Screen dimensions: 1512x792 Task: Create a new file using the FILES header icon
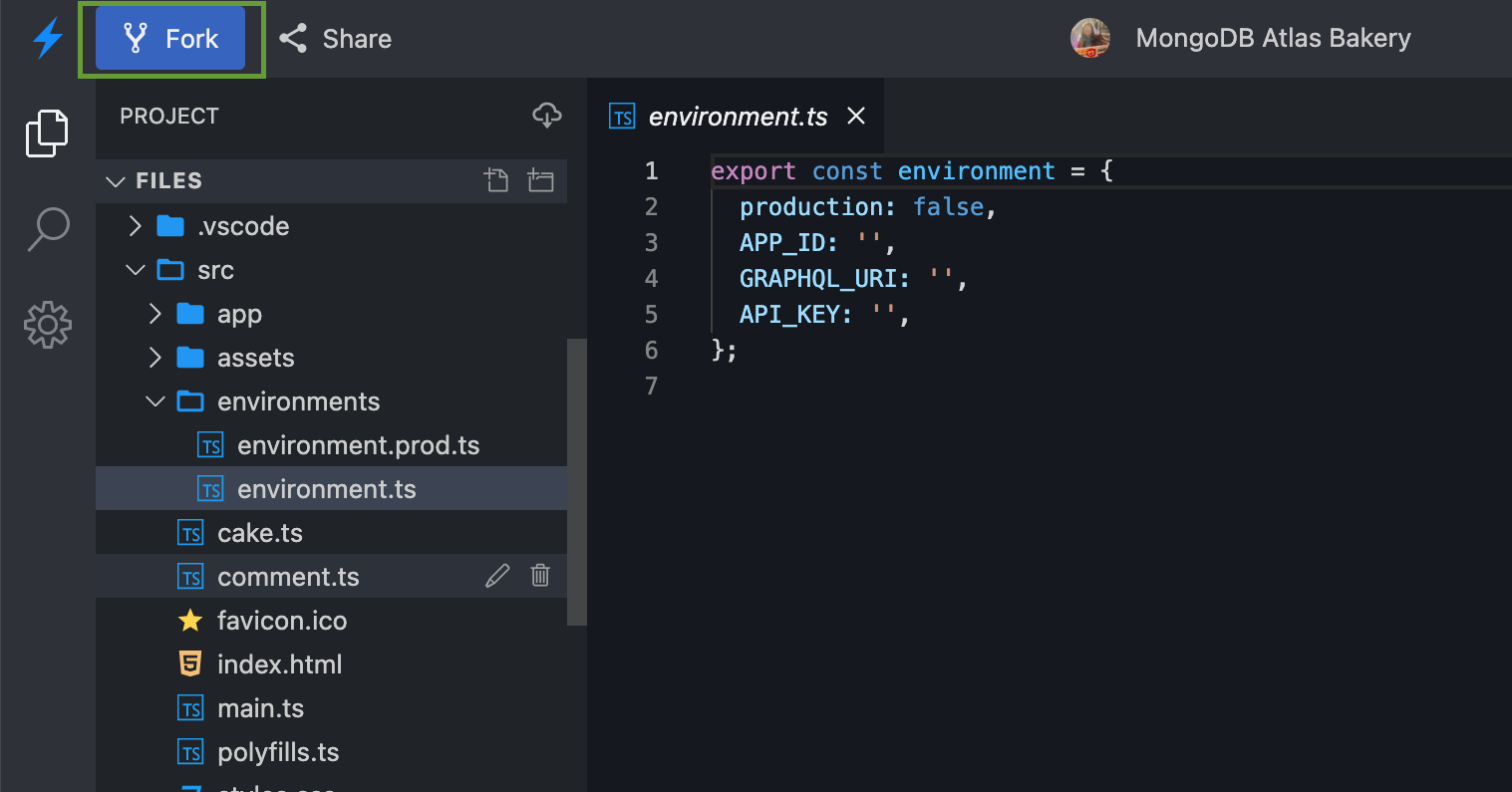point(496,180)
